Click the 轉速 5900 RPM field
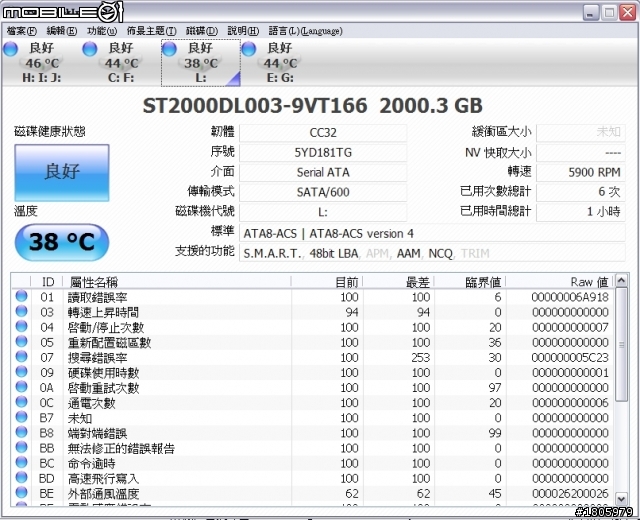Viewport: 640px width, 520px height. click(x=580, y=173)
